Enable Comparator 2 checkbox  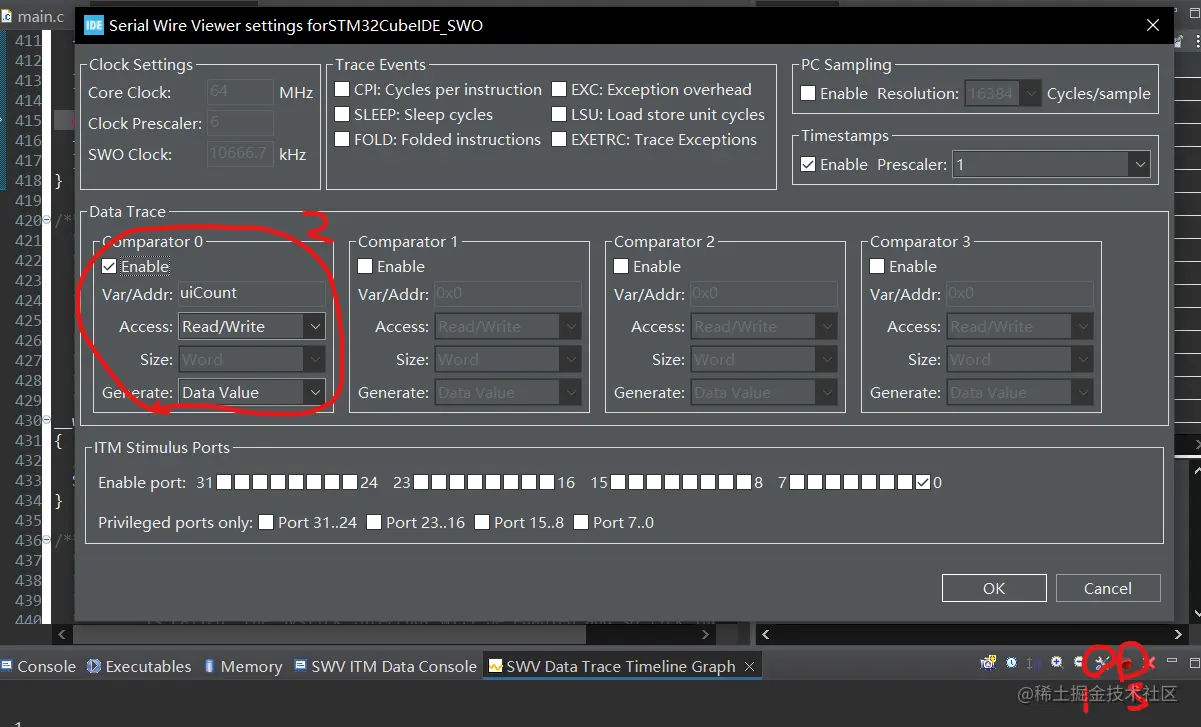point(622,267)
